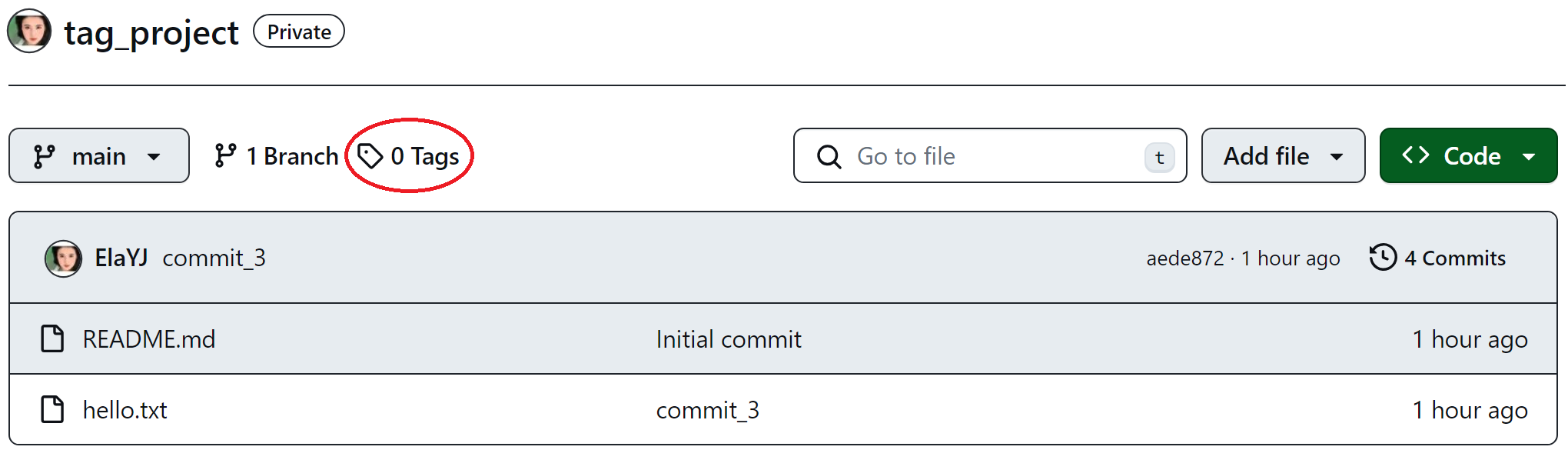Viewport: 1568px width, 450px height.
Task: Click the tag_project owner avatar
Action: tap(29, 32)
